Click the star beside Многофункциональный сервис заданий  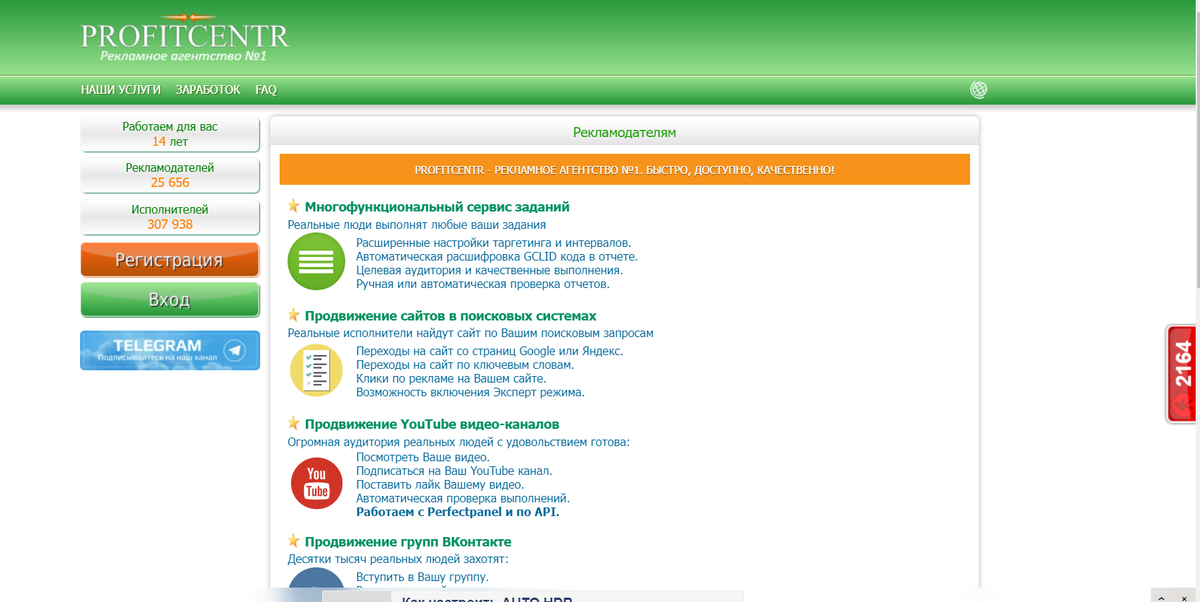click(294, 206)
